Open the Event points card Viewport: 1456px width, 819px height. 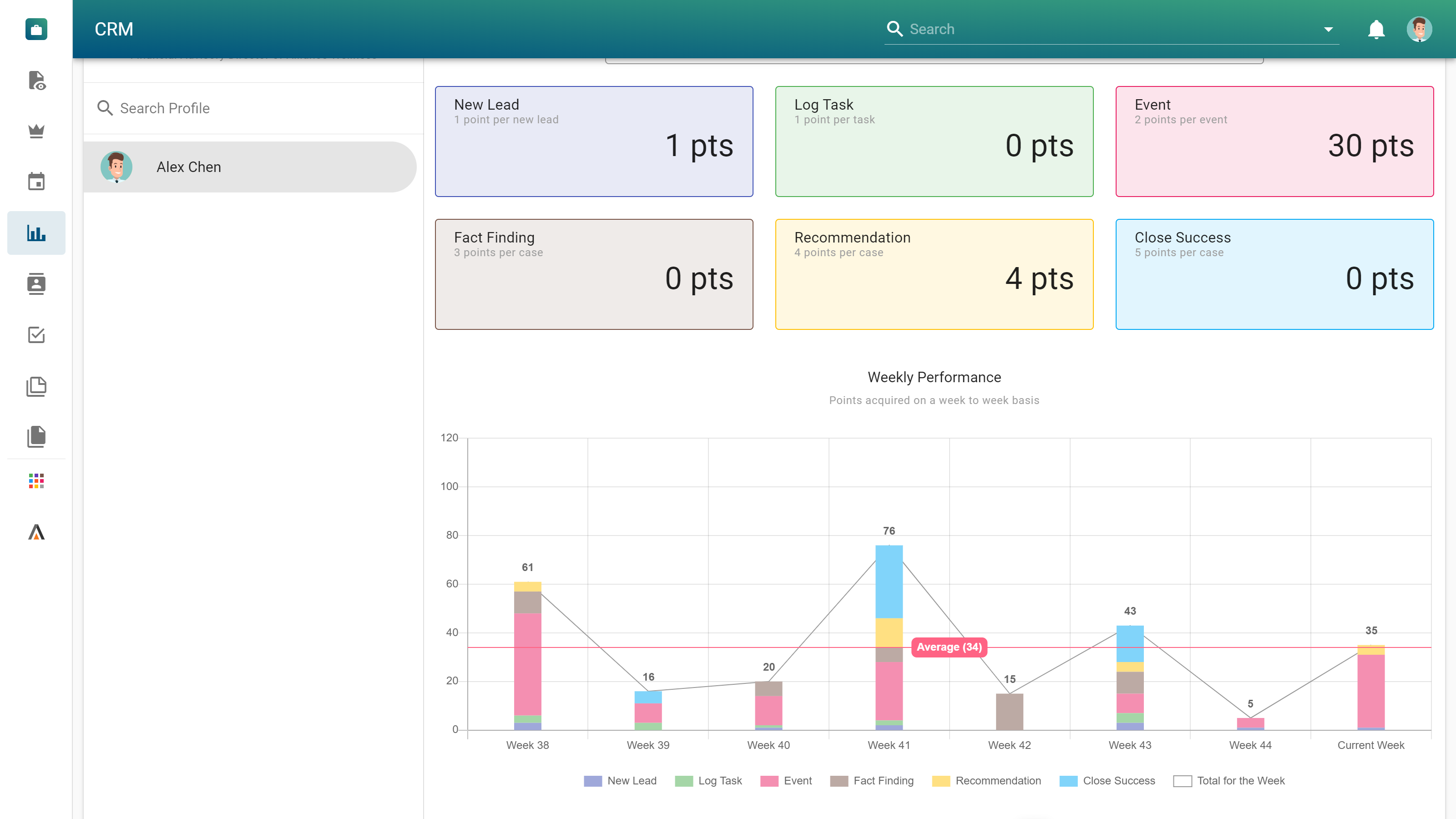[1274, 142]
